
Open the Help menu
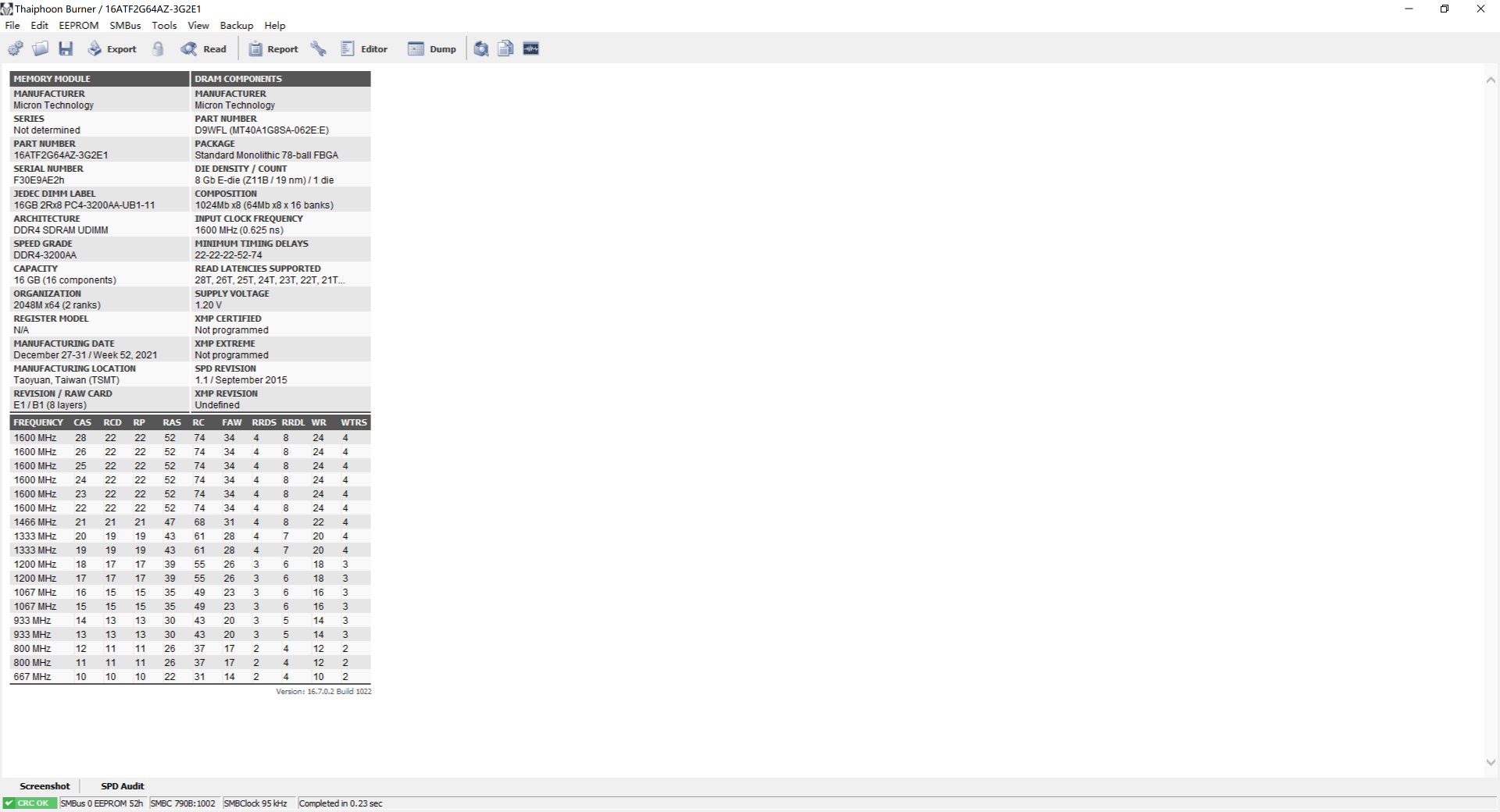click(x=275, y=25)
